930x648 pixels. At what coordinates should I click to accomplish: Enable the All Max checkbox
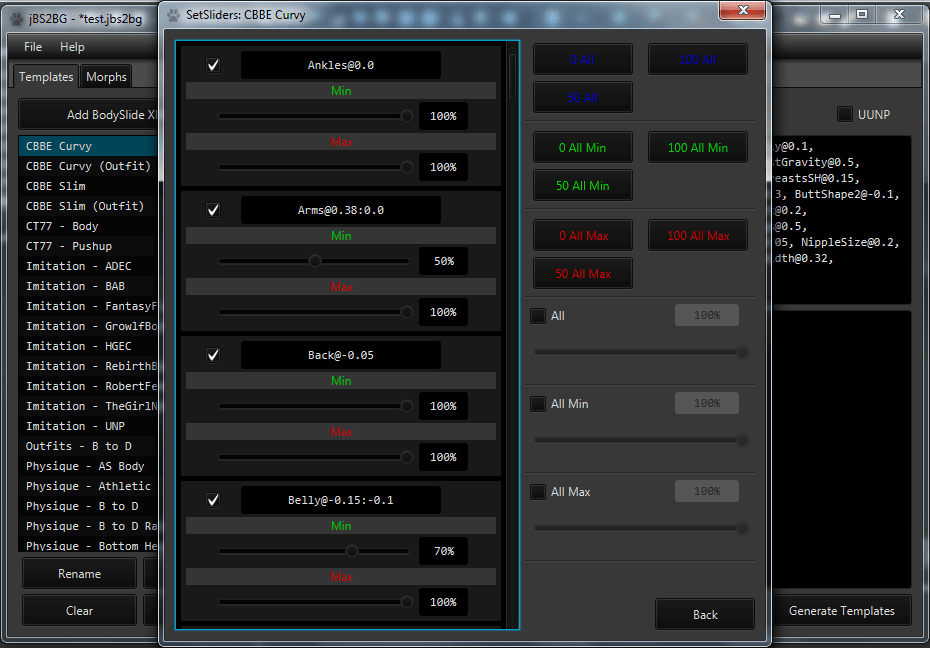click(x=538, y=492)
